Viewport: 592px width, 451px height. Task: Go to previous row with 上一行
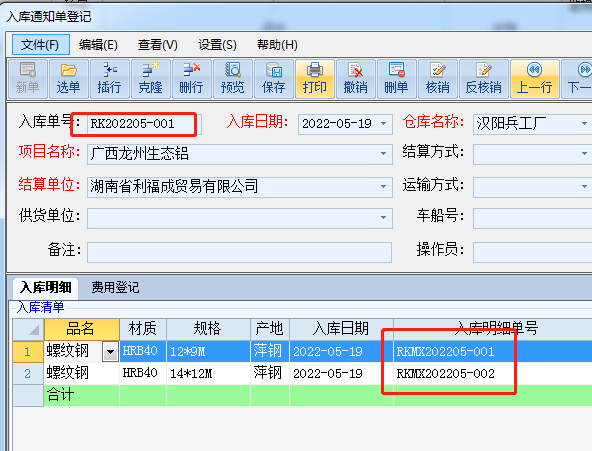535,79
